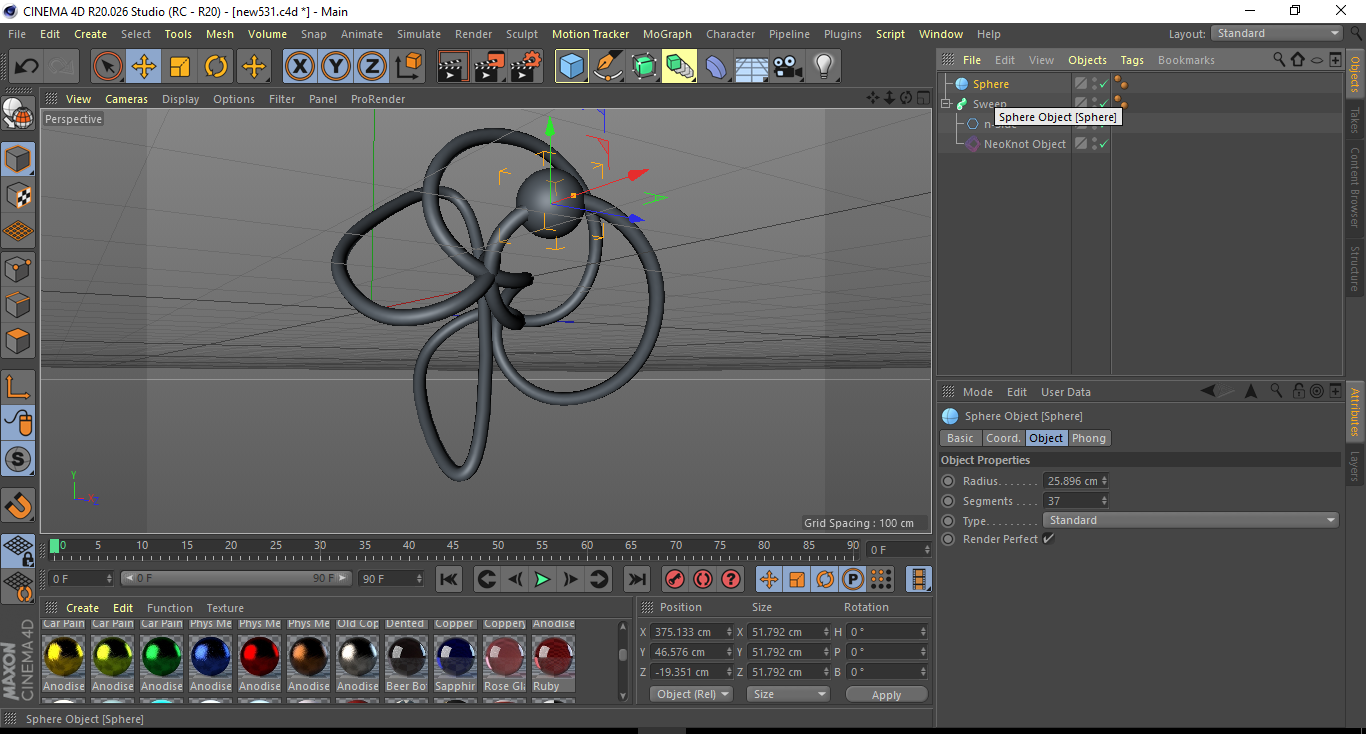Toggle X axis lock
The height and width of the screenshot is (734, 1366).
coord(300,67)
